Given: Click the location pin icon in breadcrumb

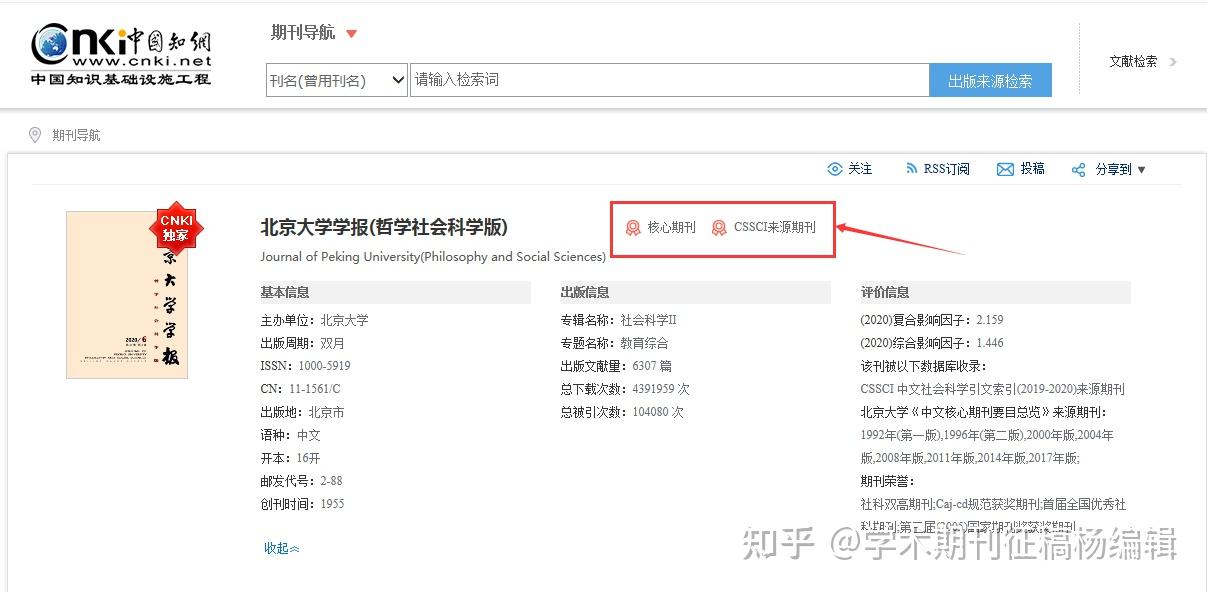Looking at the screenshot, I should 35,135.
